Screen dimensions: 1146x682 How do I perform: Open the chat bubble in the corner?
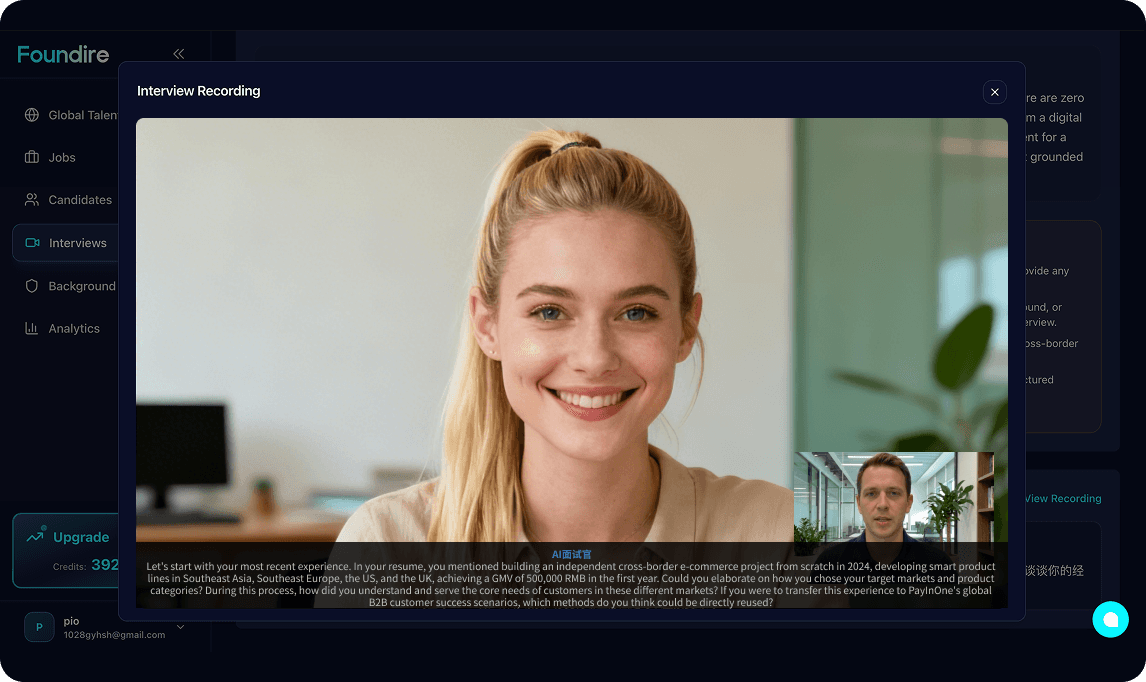coord(1111,619)
